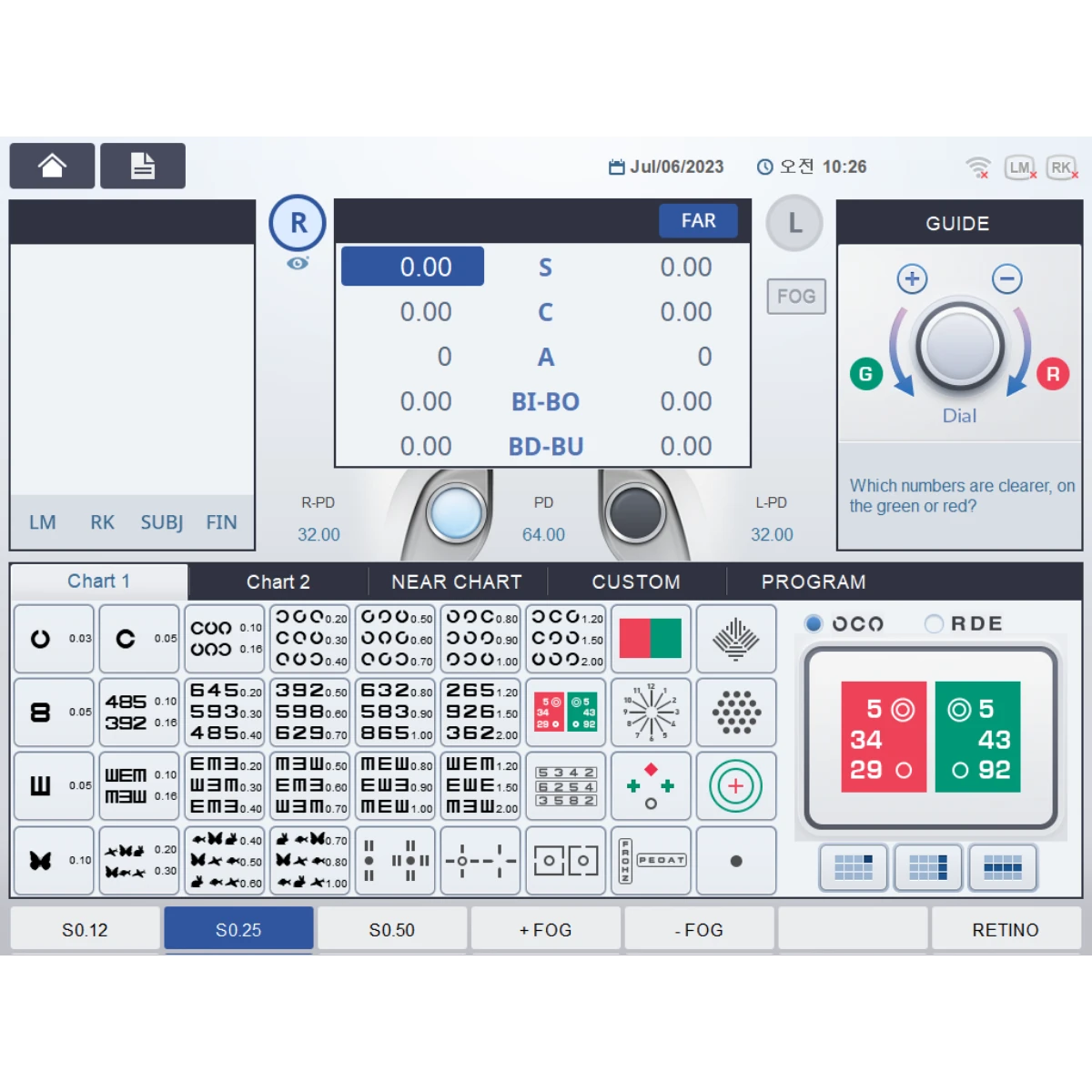The image size is (1092, 1092).
Task: Click the home icon button
Action: pyautogui.click(x=52, y=166)
